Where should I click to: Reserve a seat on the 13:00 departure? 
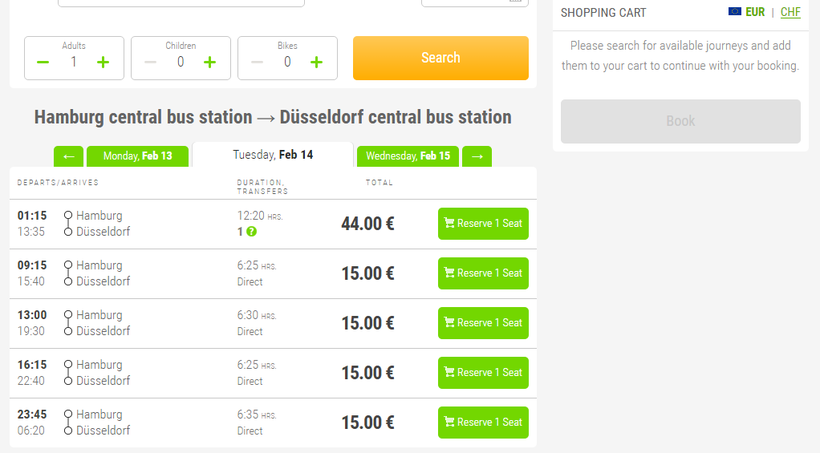(483, 323)
